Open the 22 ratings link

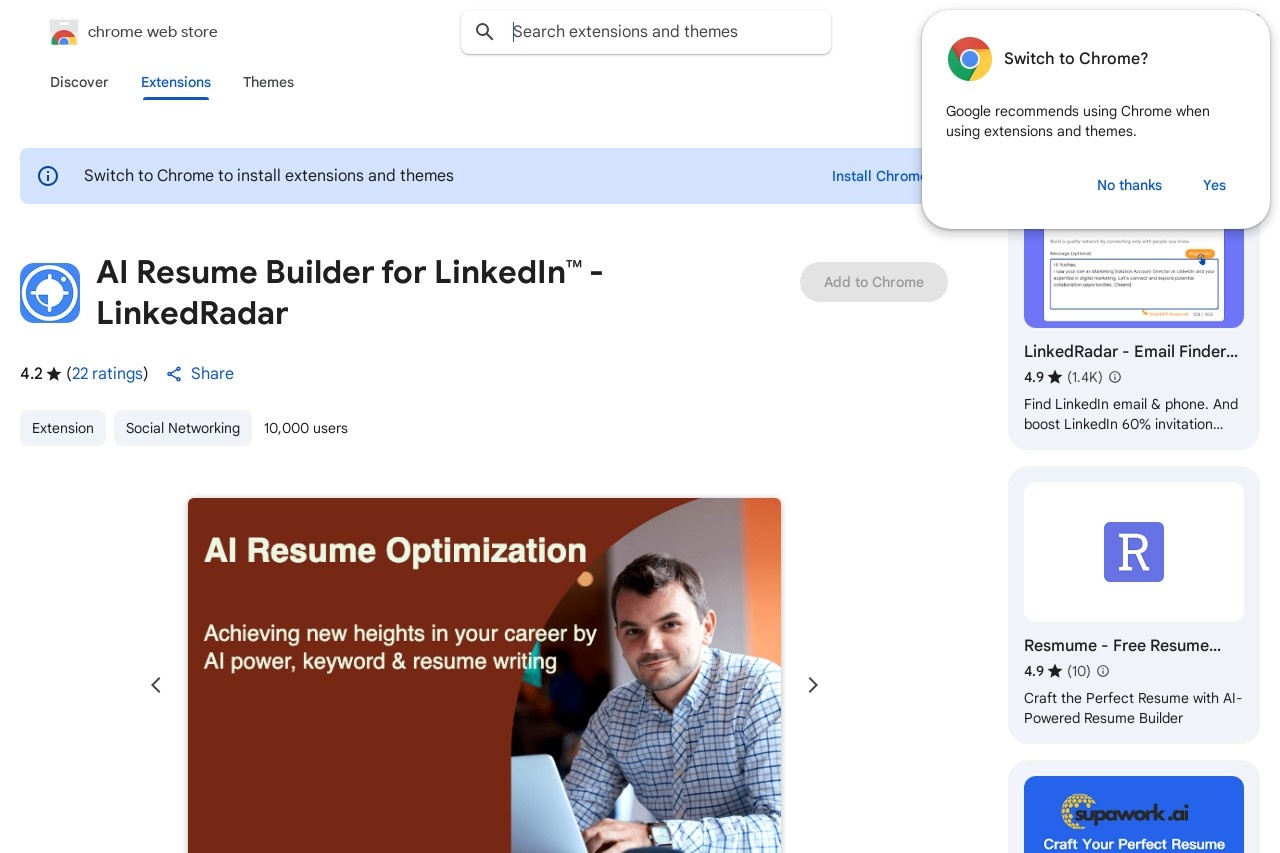pos(107,374)
